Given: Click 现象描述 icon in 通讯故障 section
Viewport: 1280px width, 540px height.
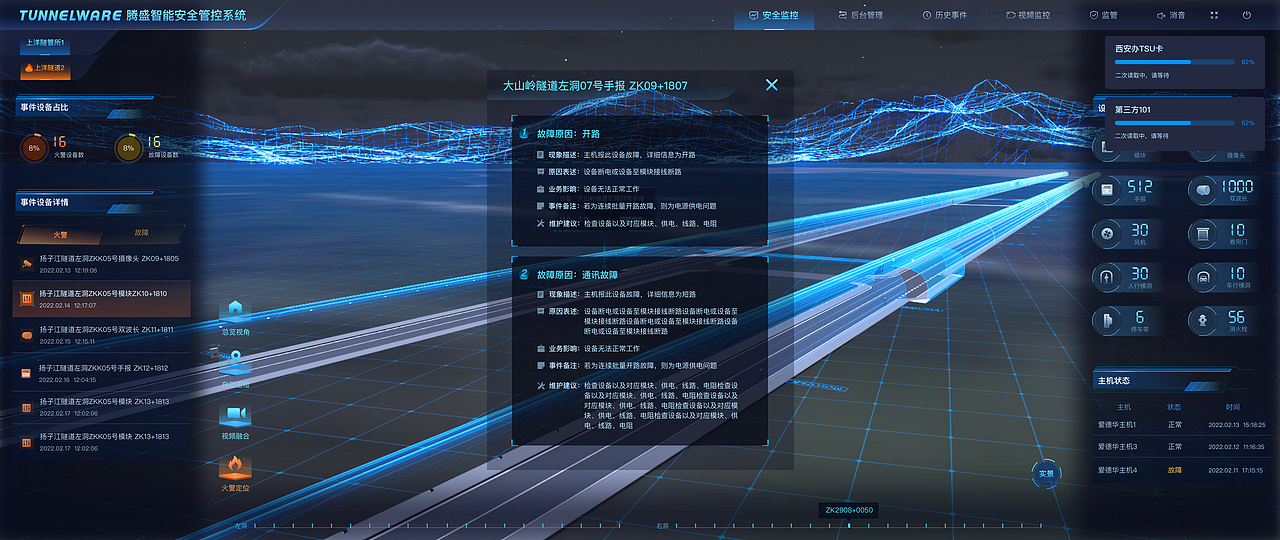Looking at the screenshot, I should click(x=541, y=294).
